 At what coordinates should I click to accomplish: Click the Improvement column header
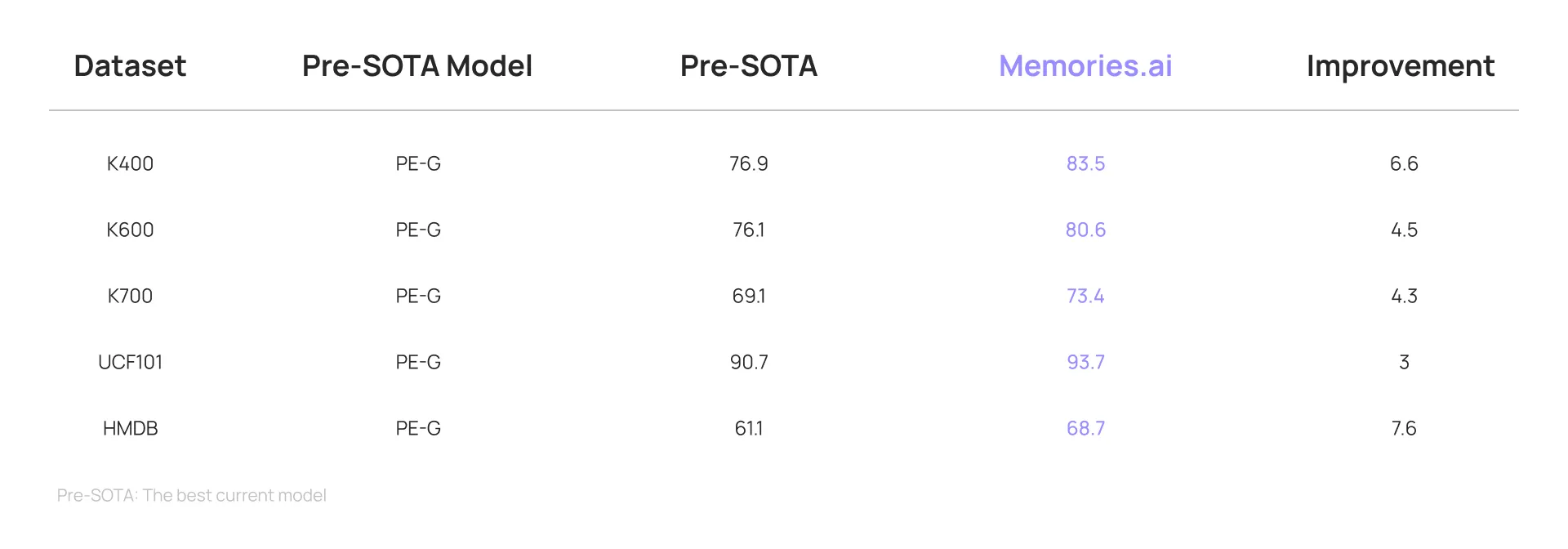click(1400, 66)
